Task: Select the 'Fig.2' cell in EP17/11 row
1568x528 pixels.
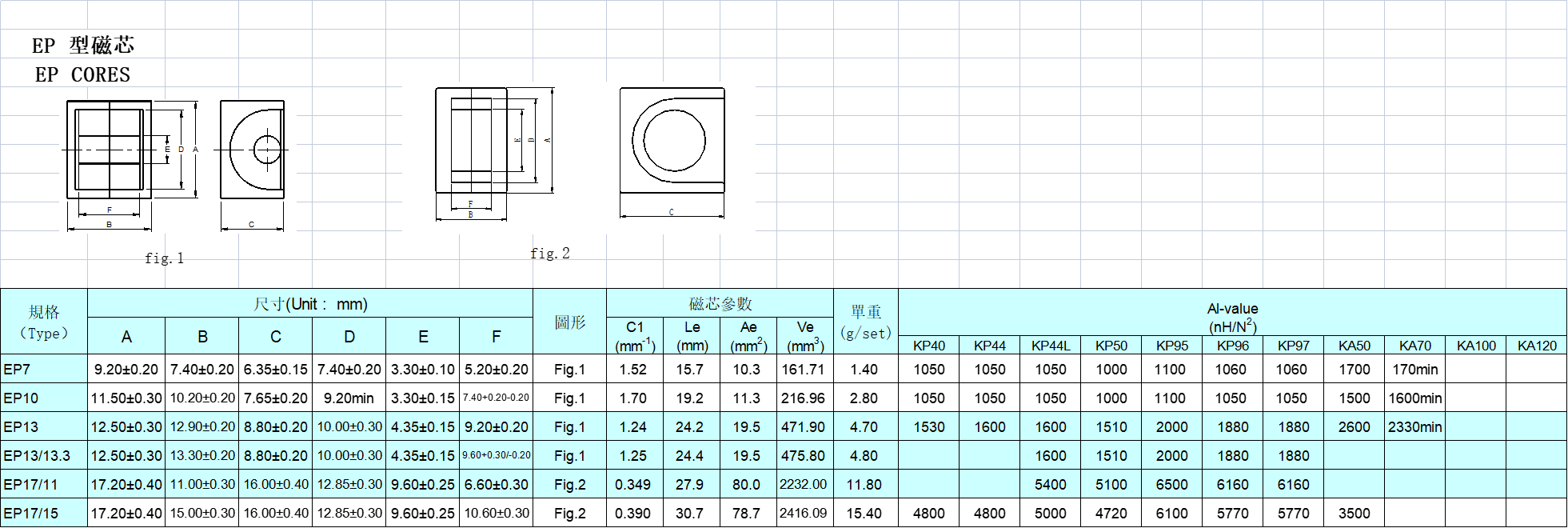Action: point(569,484)
